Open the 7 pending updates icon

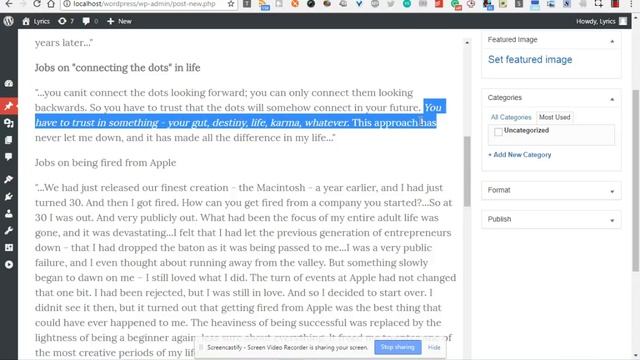tap(66, 21)
